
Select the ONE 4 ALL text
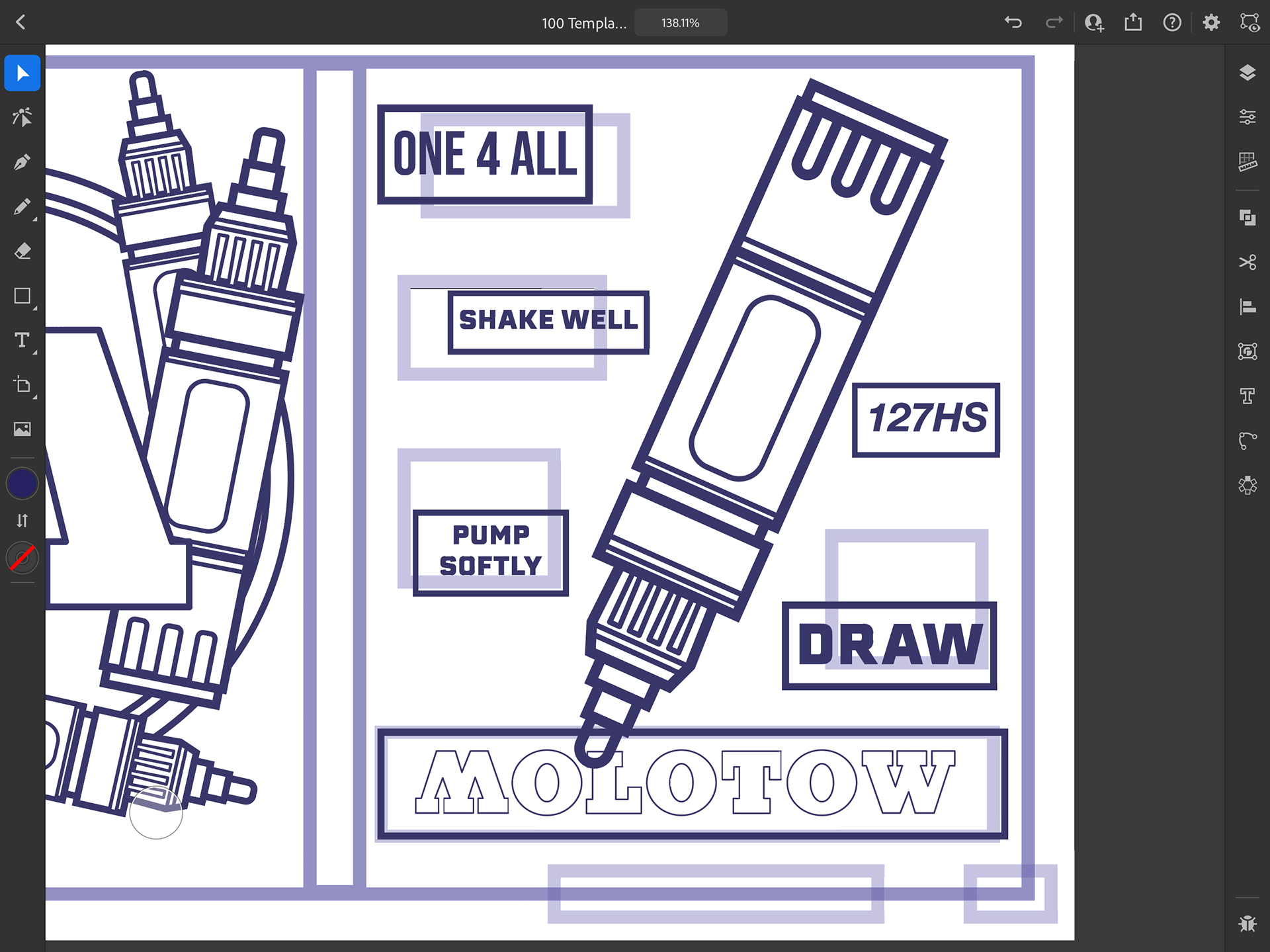[486, 154]
